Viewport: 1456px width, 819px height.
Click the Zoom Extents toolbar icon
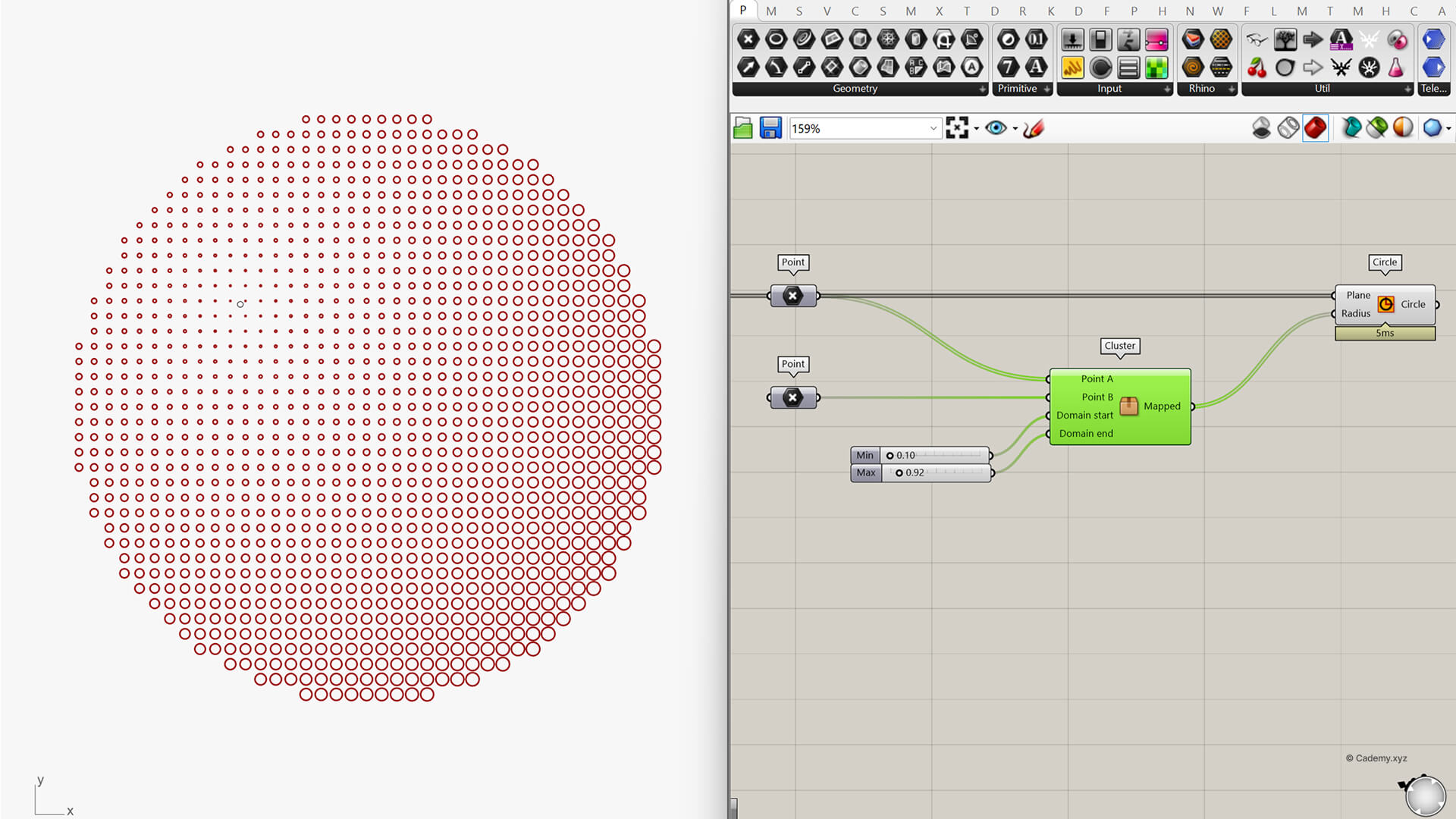[x=957, y=128]
